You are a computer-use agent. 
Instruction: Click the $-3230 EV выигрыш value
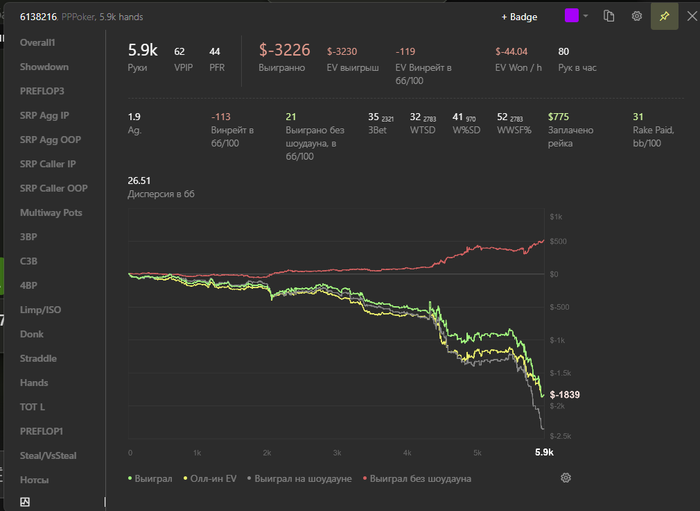342,52
